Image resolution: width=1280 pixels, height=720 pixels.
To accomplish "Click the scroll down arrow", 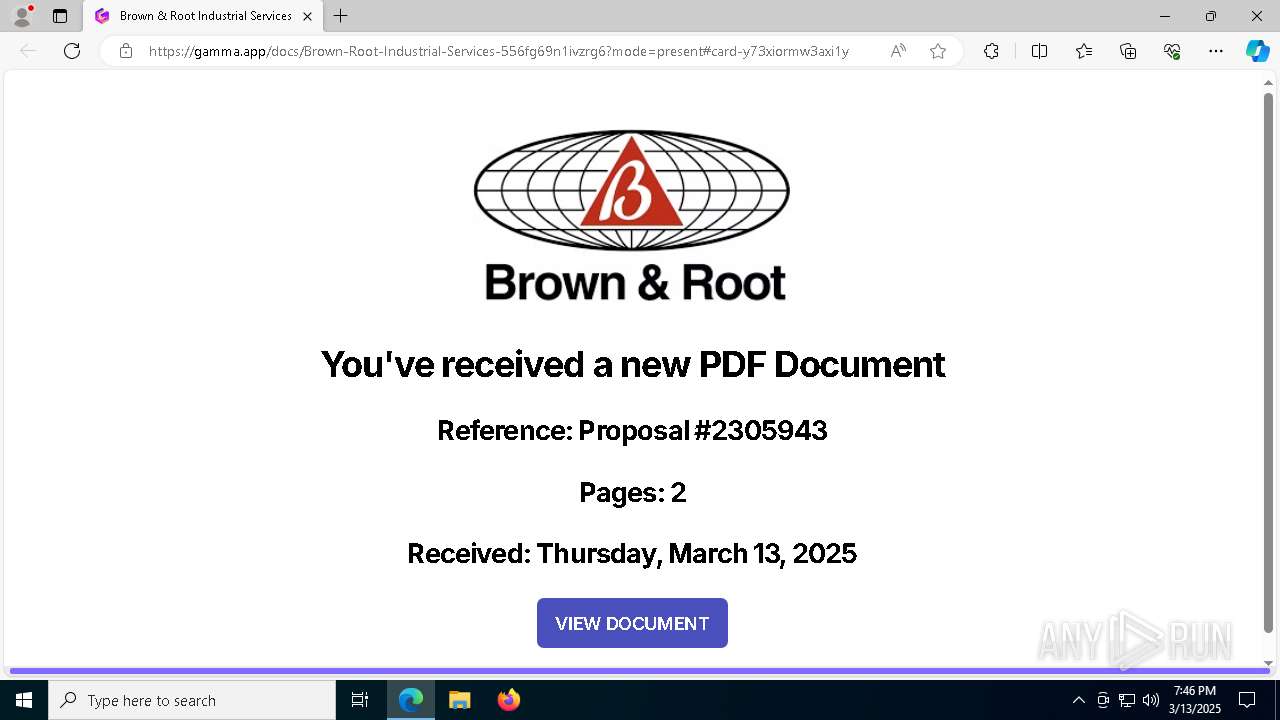I will (x=1268, y=663).
